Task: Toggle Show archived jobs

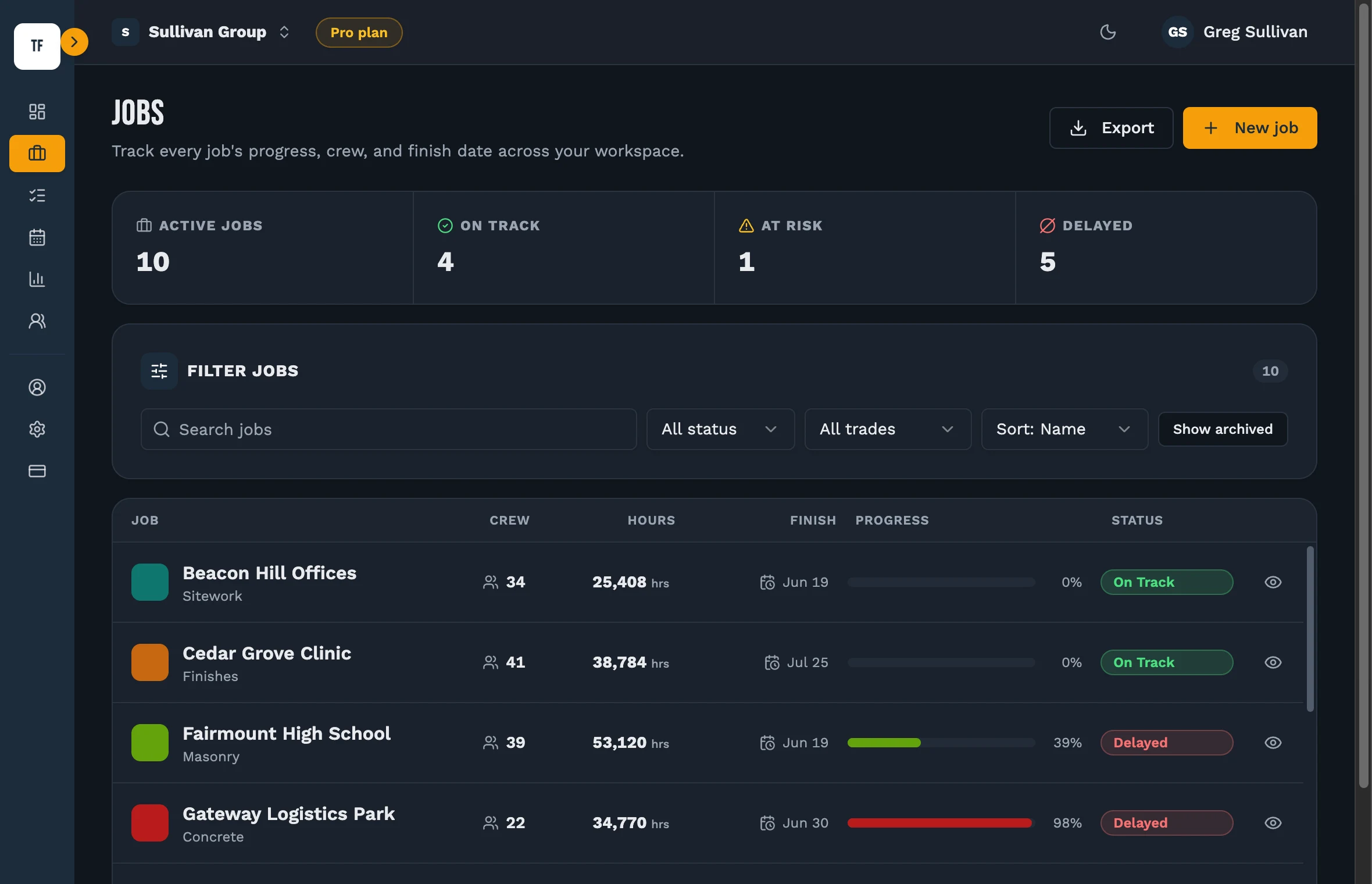Action: pos(1223,429)
